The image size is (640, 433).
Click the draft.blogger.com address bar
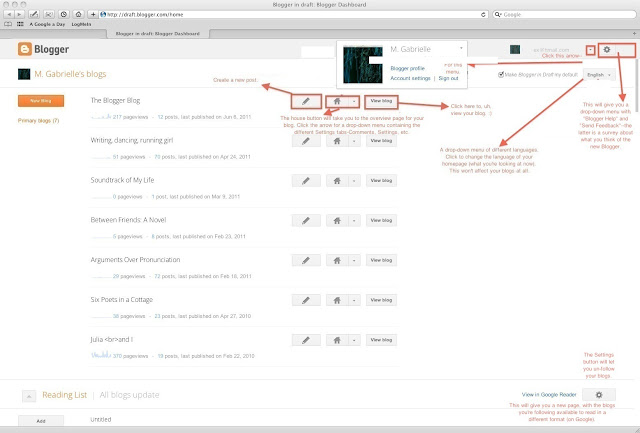click(x=294, y=14)
